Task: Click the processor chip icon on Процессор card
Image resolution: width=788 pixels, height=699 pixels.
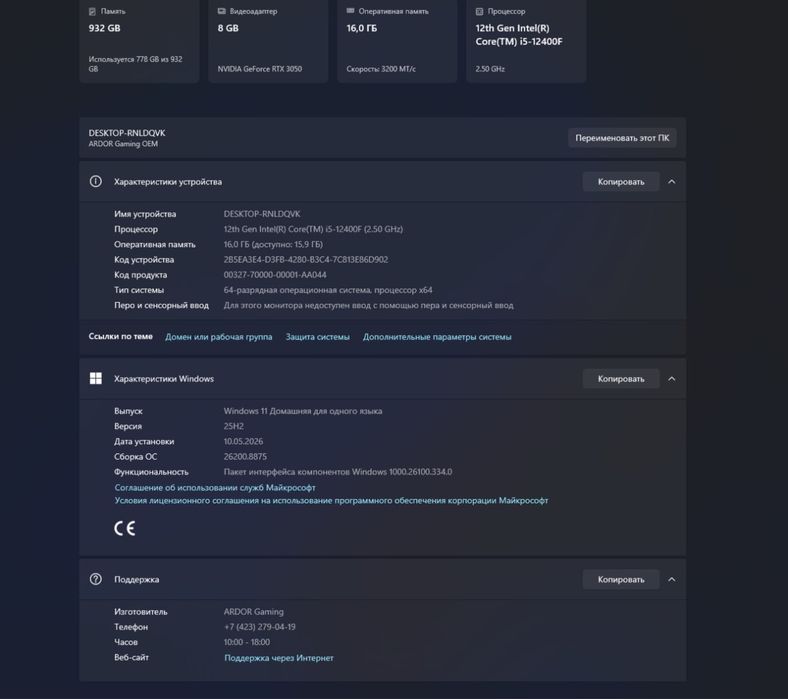Action: tap(479, 11)
